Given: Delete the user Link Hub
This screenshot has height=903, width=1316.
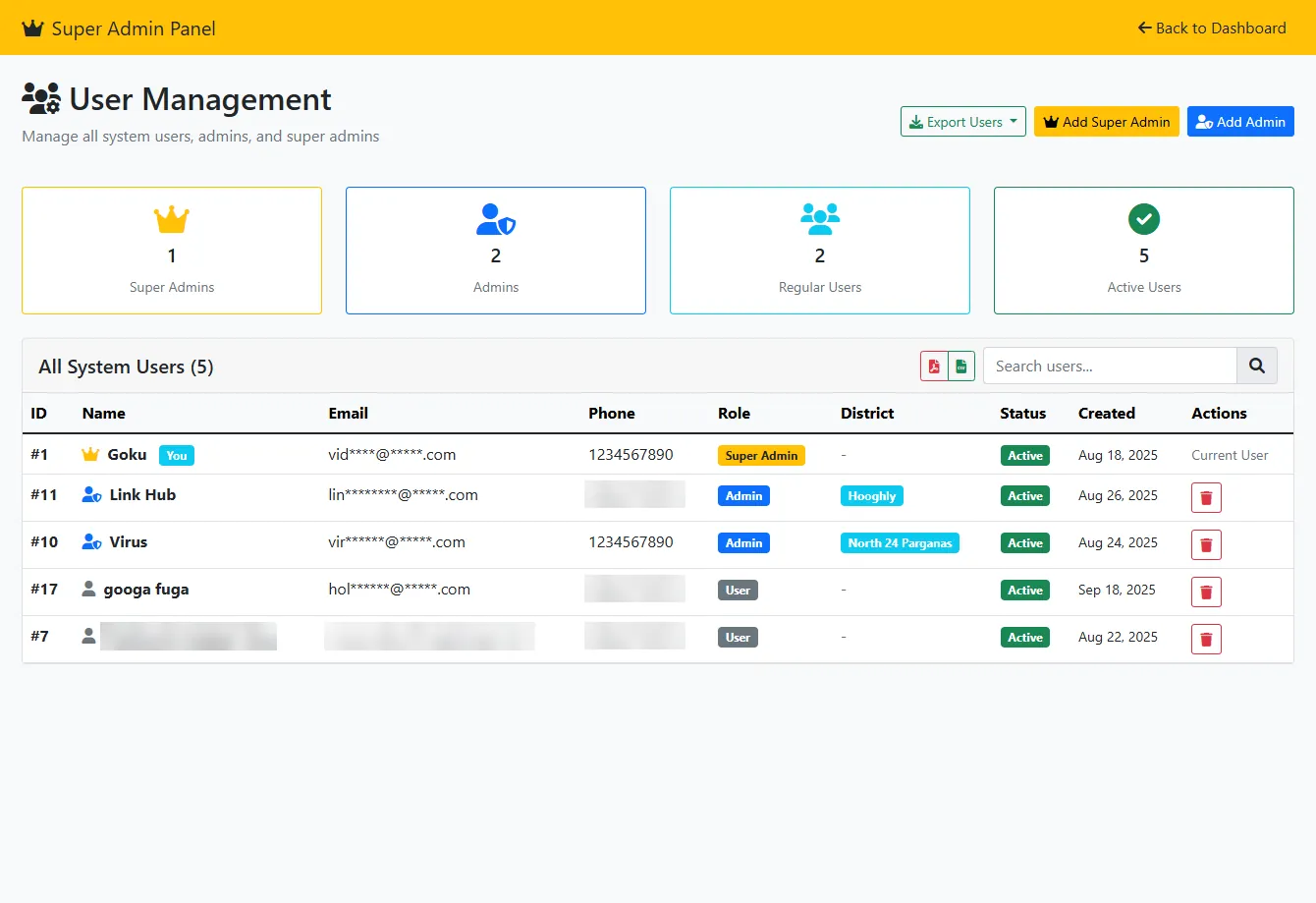Looking at the screenshot, I should 1206,498.
